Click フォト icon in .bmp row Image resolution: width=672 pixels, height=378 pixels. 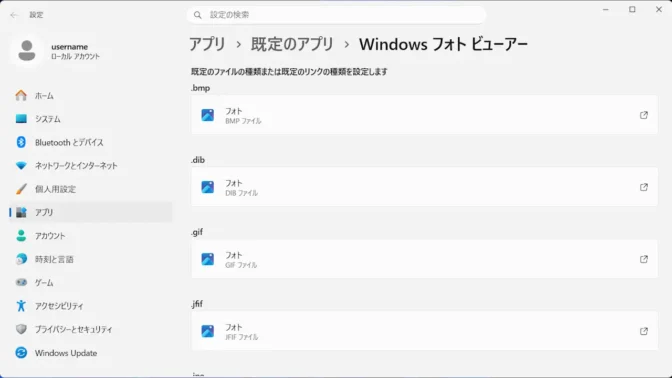[x=208, y=115]
